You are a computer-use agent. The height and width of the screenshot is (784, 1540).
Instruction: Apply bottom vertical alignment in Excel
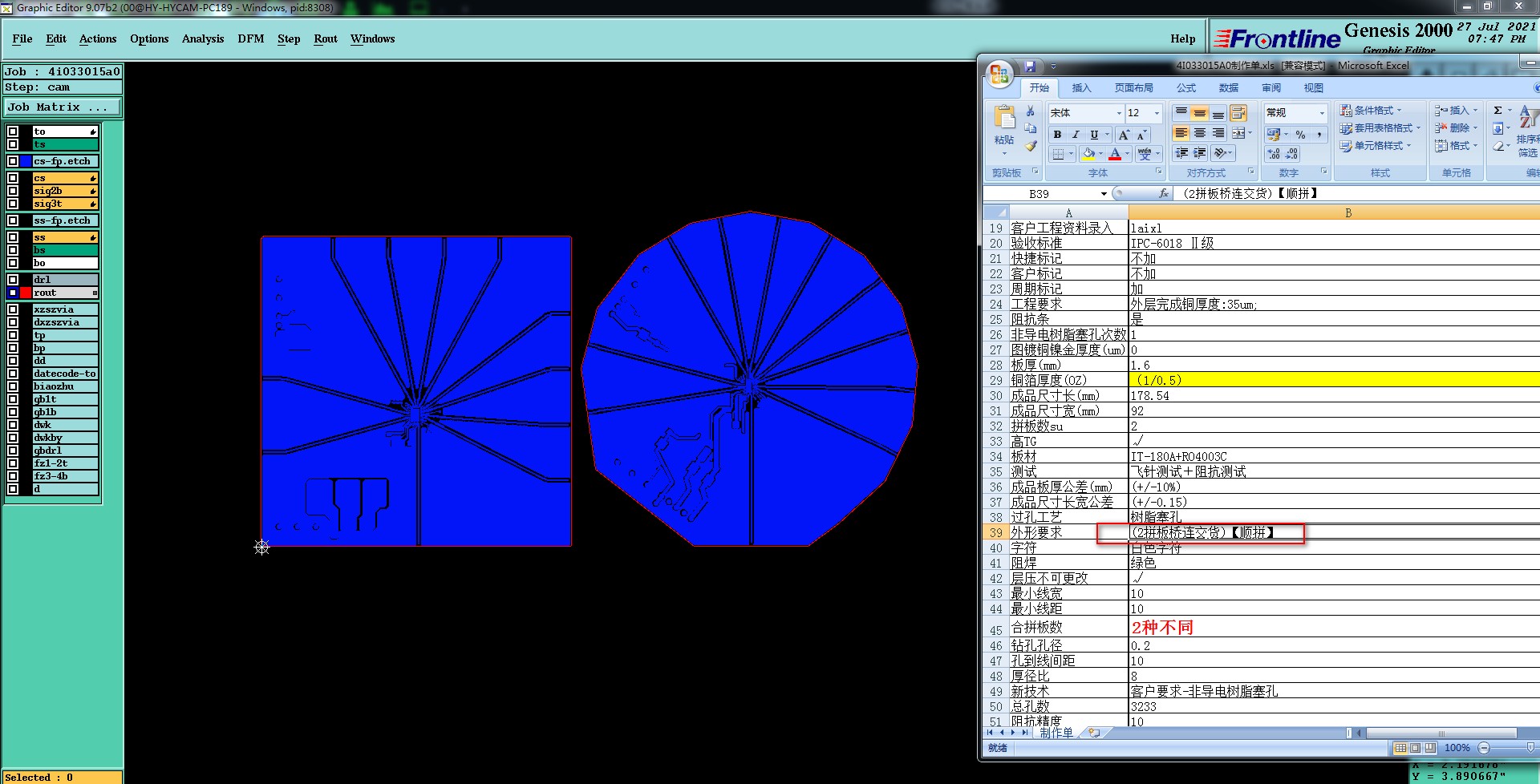coord(1218,113)
